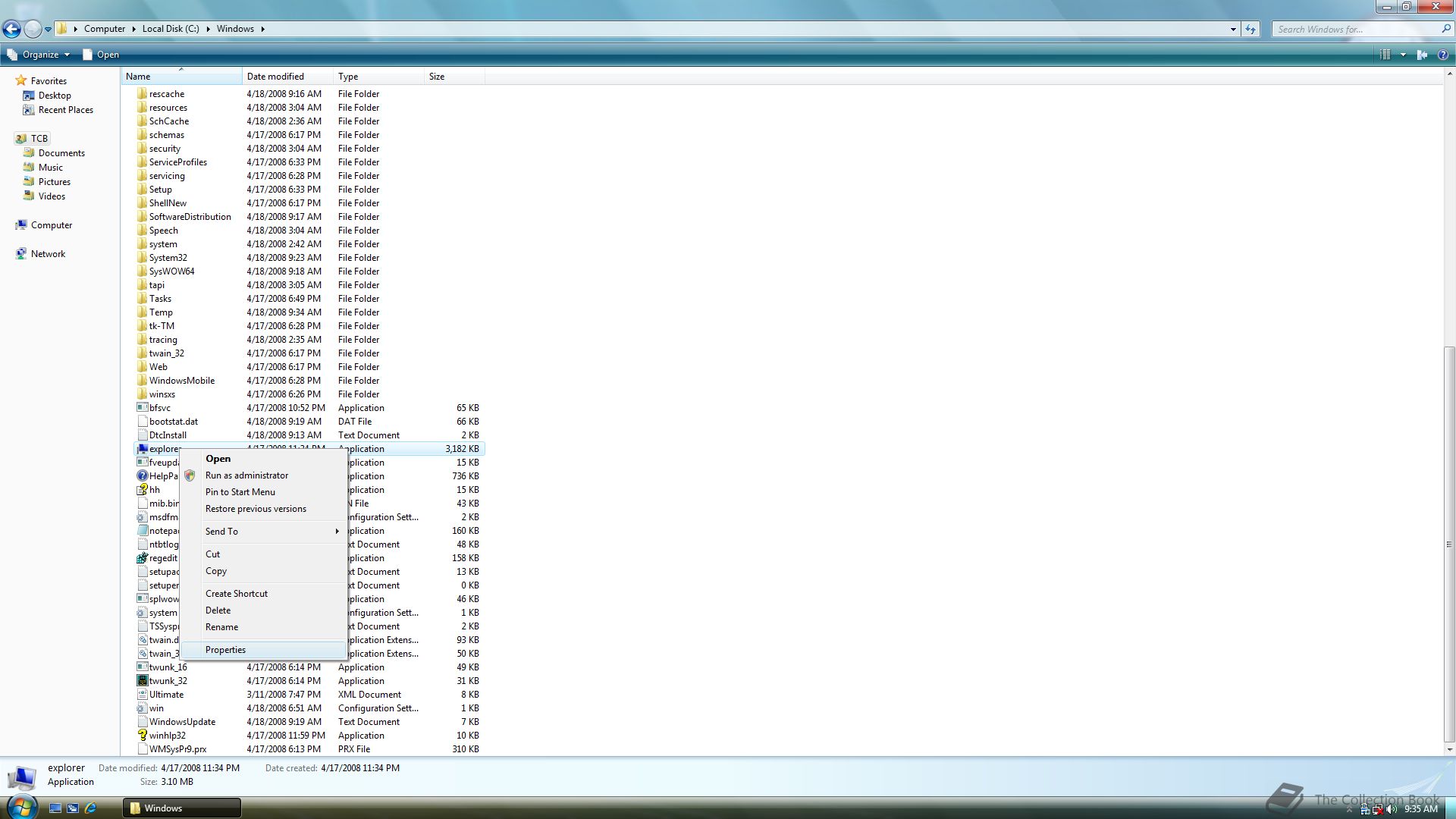Select TCB user folder in sidebar
The height and width of the screenshot is (819, 1456).
coord(31,139)
